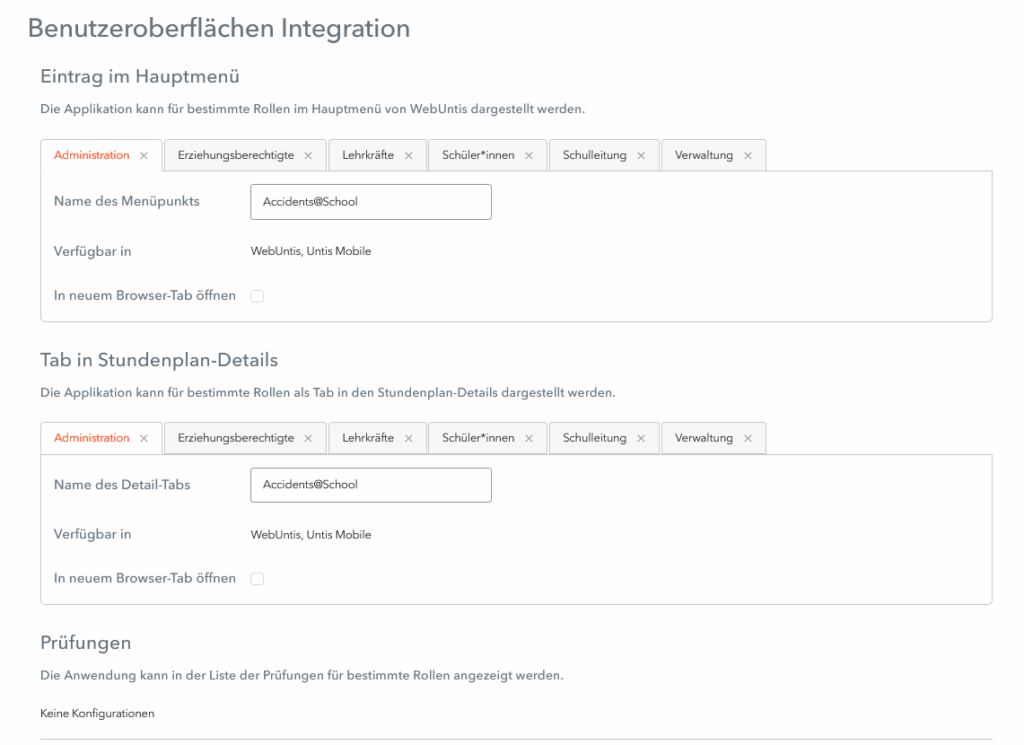Focus the Name des Detail-Tabs input field
Screen dimensions: 1024x745
pos(370,485)
